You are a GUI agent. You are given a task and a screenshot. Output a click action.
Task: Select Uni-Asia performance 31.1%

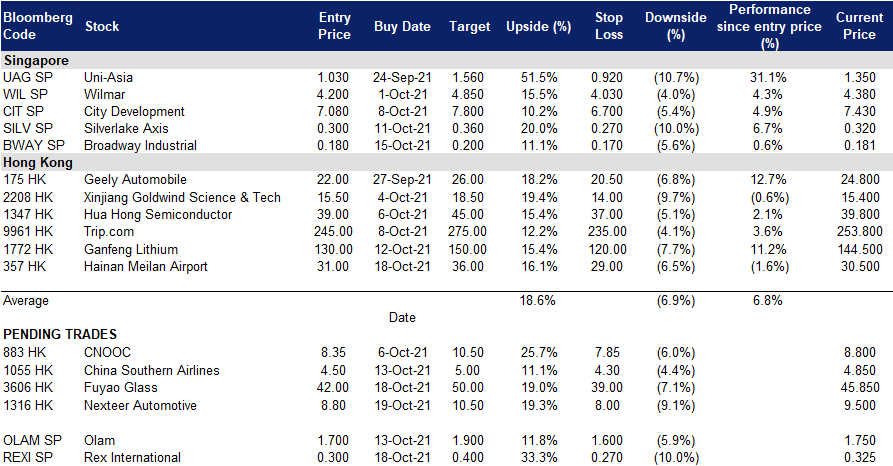pyautogui.click(x=768, y=77)
